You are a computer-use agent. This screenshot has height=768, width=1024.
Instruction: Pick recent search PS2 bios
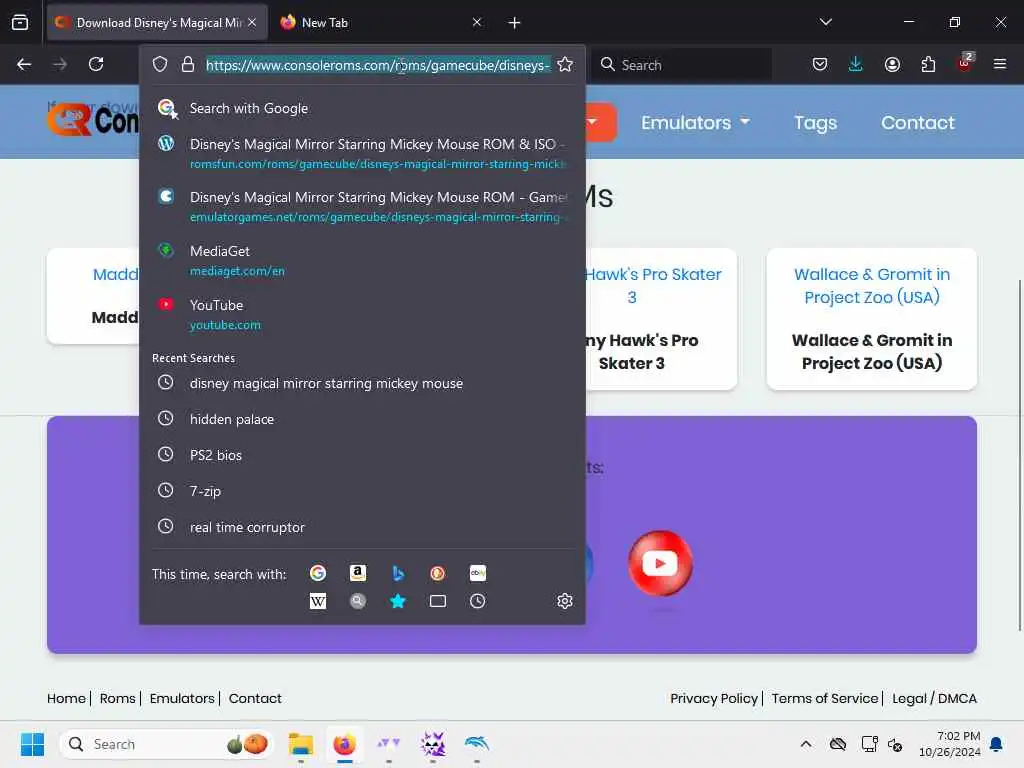click(x=362, y=455)
